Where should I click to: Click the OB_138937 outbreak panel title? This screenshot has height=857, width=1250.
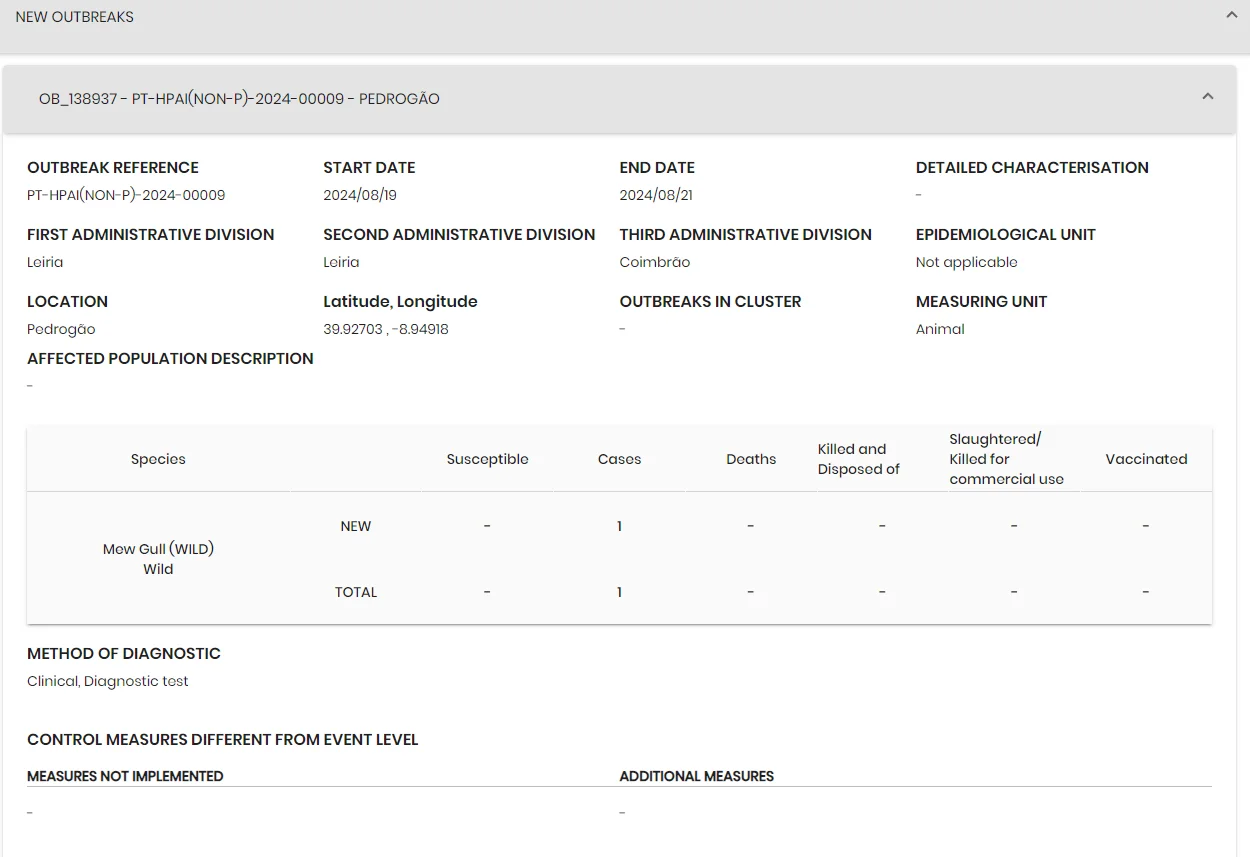click(x=239, y=99)
